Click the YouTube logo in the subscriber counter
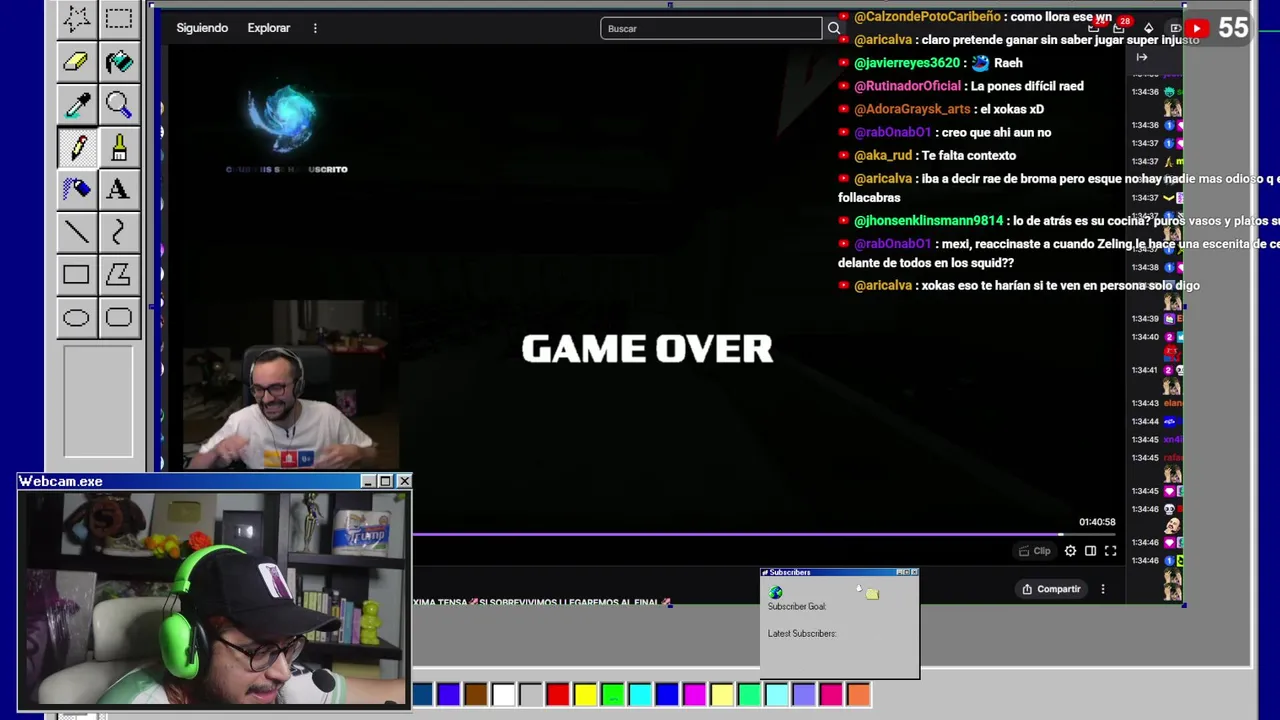This screenshot has height=720, width=1280. tap(1196, 29)
